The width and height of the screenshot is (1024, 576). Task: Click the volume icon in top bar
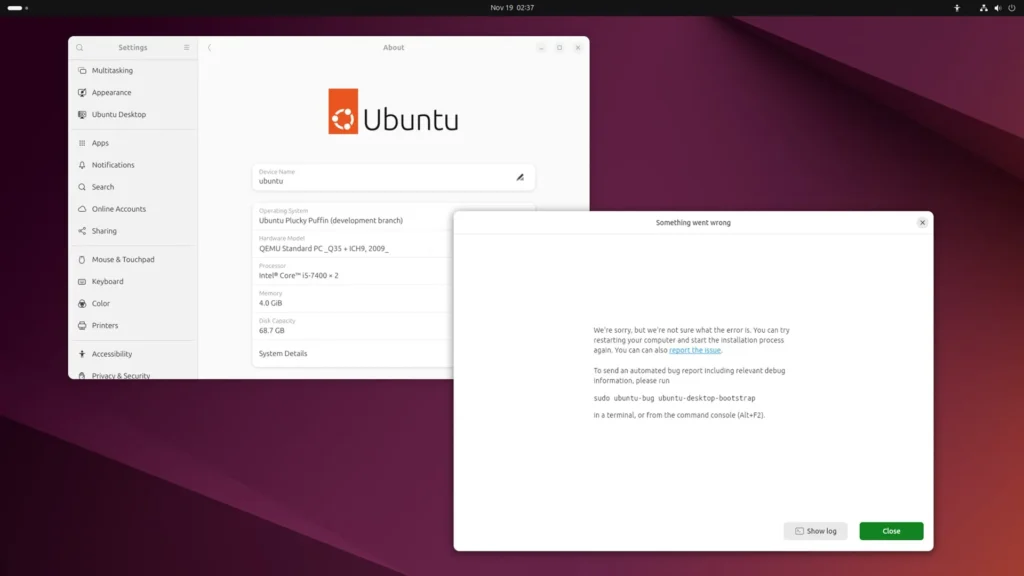[x=997, y=8]
